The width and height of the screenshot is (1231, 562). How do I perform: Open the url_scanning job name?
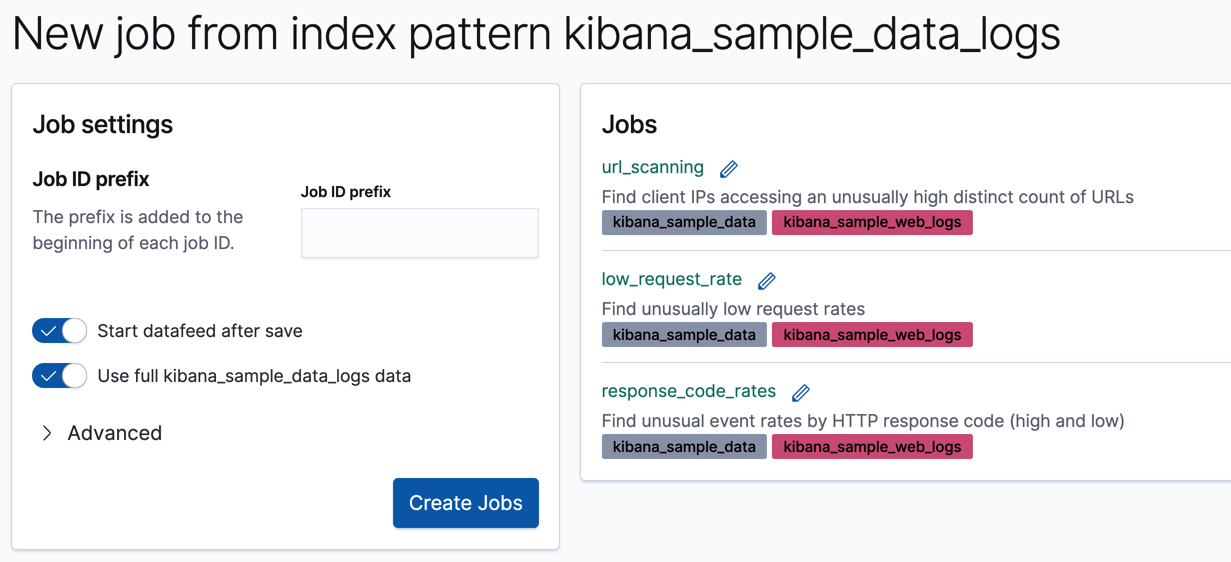(652, 168)
